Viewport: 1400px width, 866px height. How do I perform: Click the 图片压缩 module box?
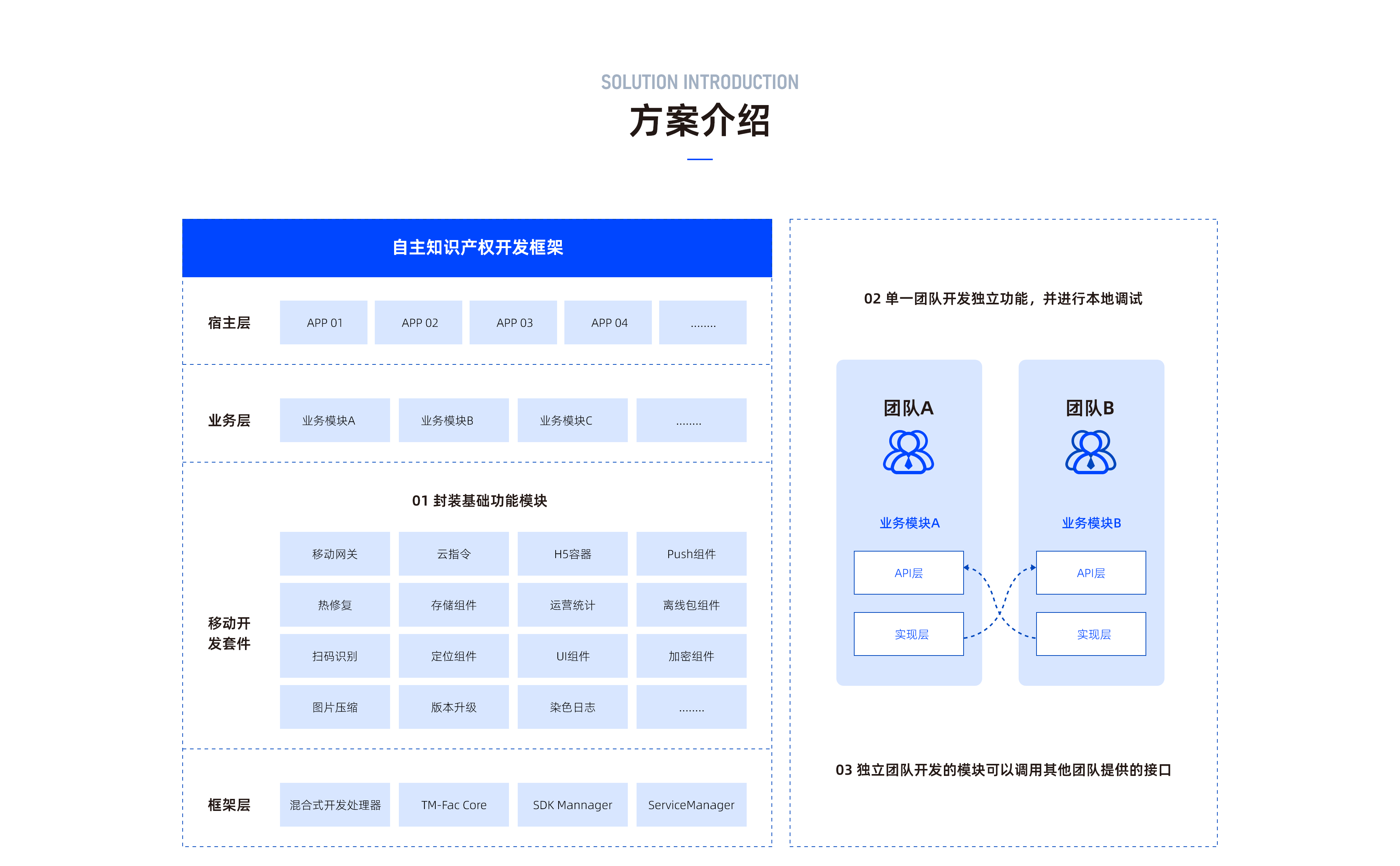335,707
